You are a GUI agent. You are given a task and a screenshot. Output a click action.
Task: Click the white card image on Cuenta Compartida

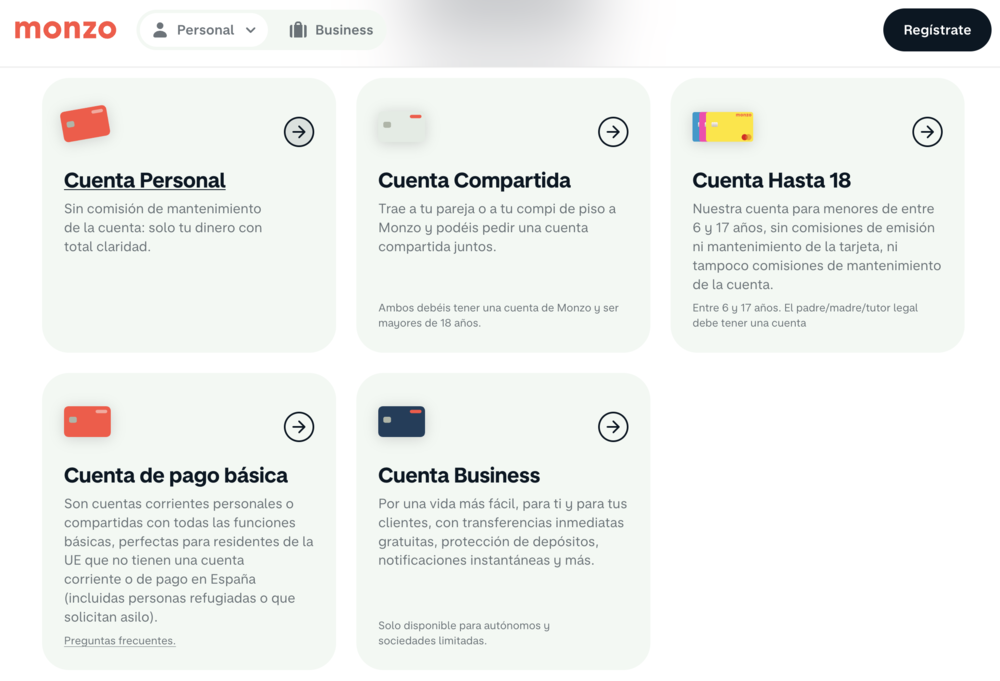(x=401, y=125)
